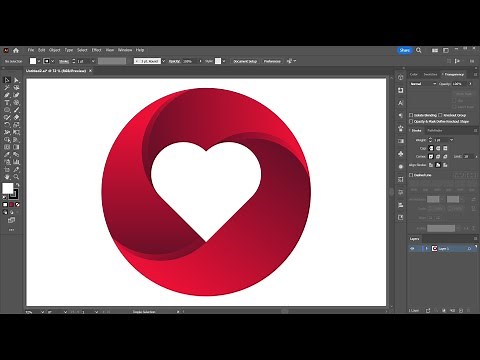This screenshot has height=360, width=480.
Task: Click the Stroke label in control bar
Action: click(x=64, y=61)
